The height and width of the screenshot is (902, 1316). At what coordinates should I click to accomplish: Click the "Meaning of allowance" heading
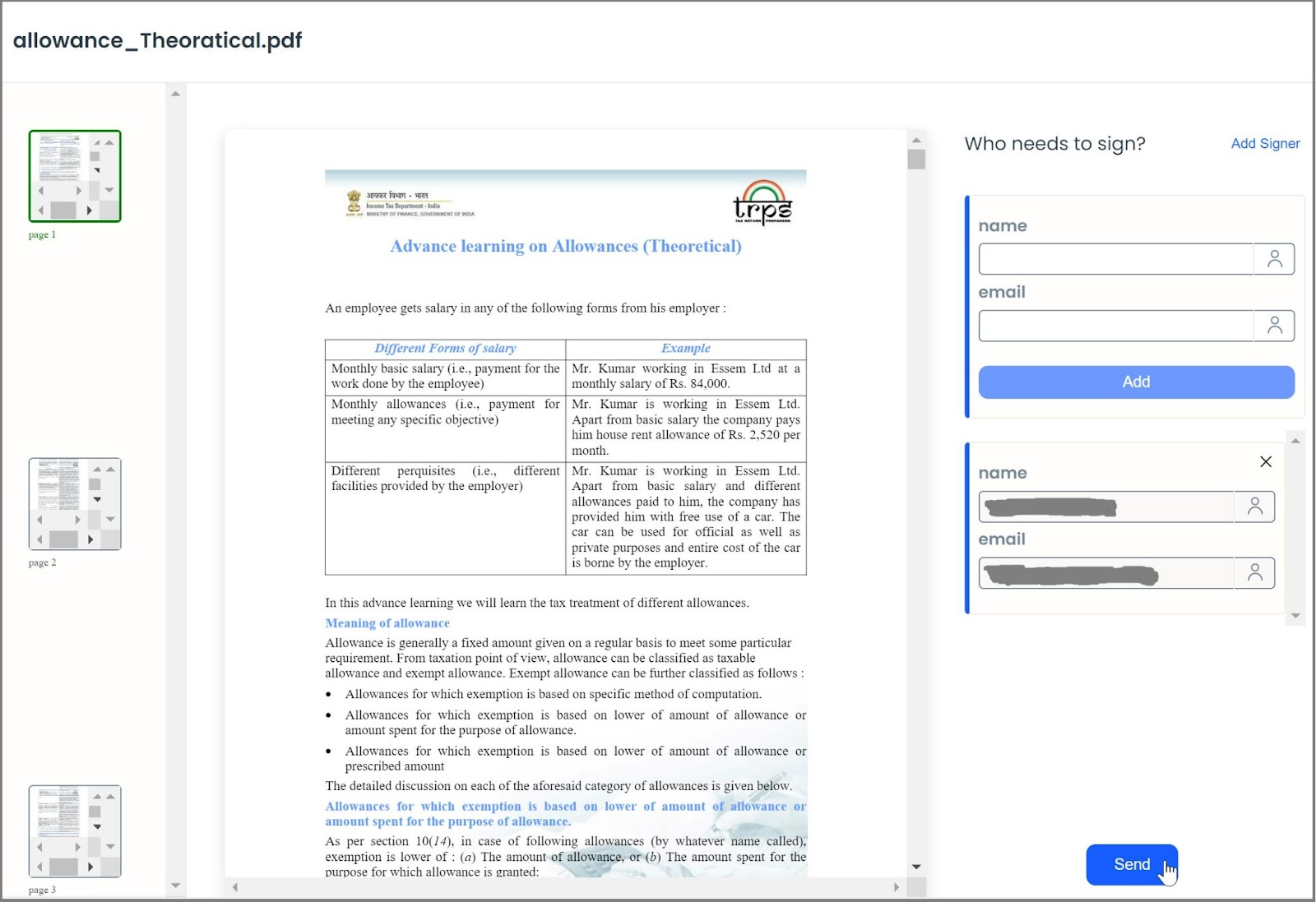tap(387, 623)
